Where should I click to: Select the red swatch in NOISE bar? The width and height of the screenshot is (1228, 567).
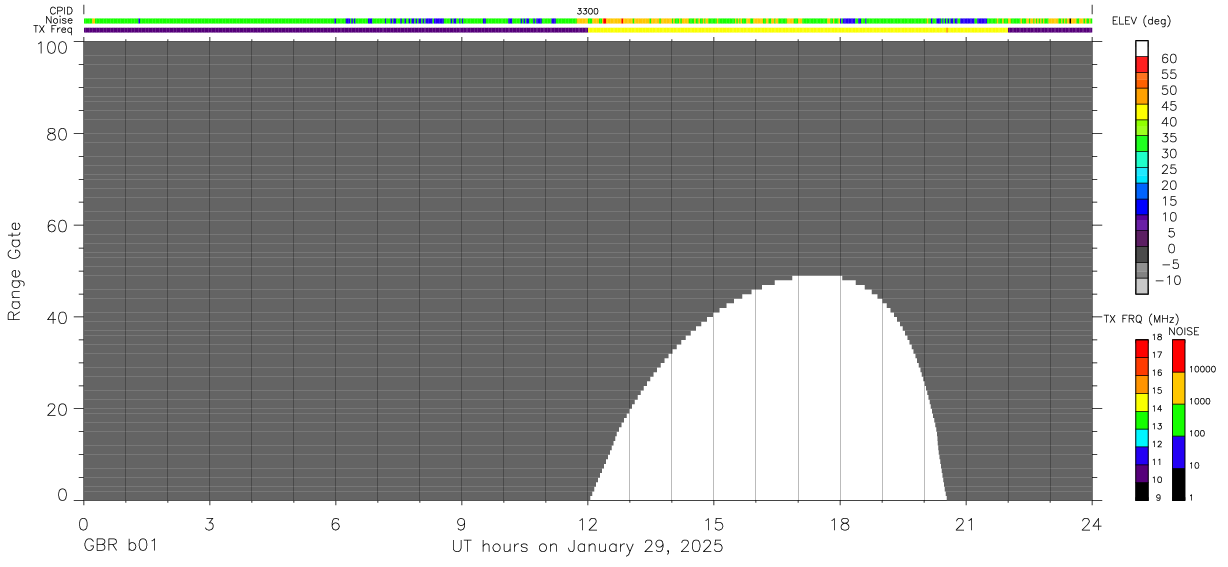coord(1178,356)
